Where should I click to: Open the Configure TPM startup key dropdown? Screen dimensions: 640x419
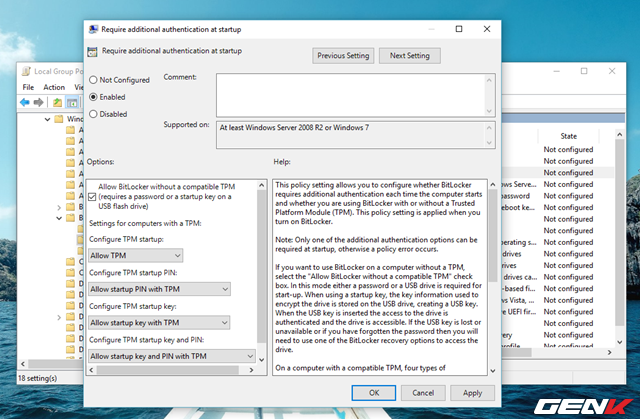(x=159, y=323)
